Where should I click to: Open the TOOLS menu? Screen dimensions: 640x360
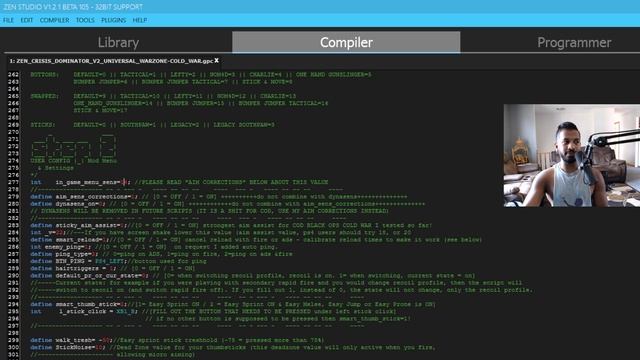85,20
